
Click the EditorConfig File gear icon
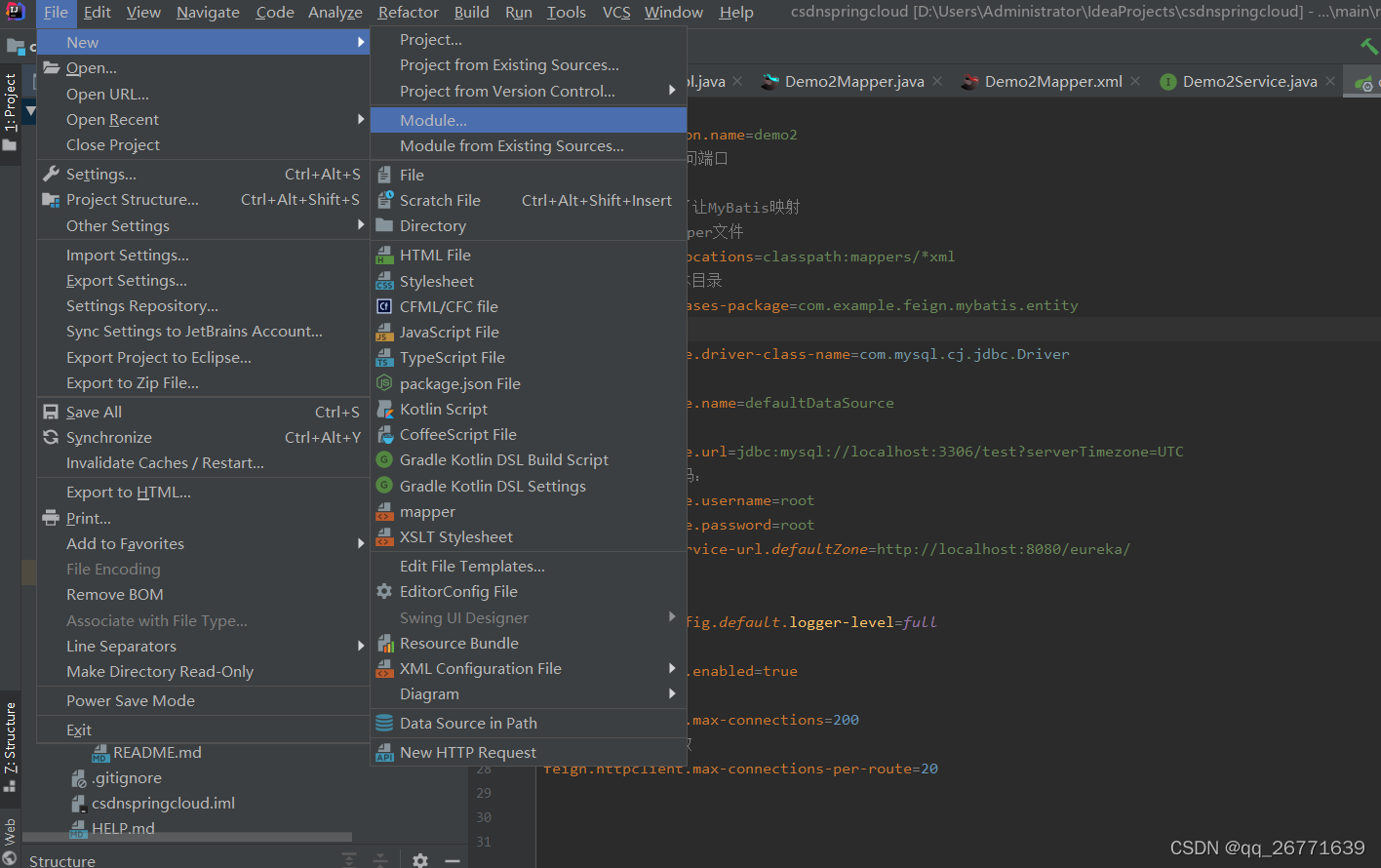384,591
